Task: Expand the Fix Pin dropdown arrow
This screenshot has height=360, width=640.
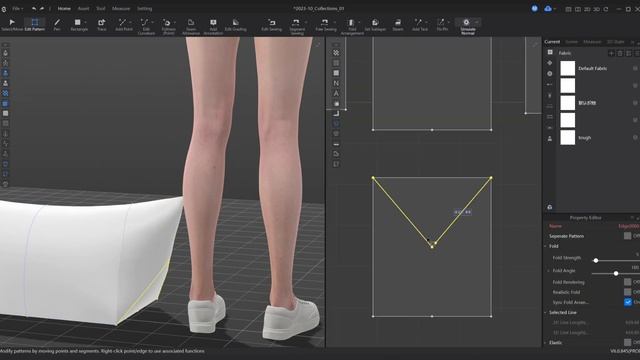Action: coord(449,22)
